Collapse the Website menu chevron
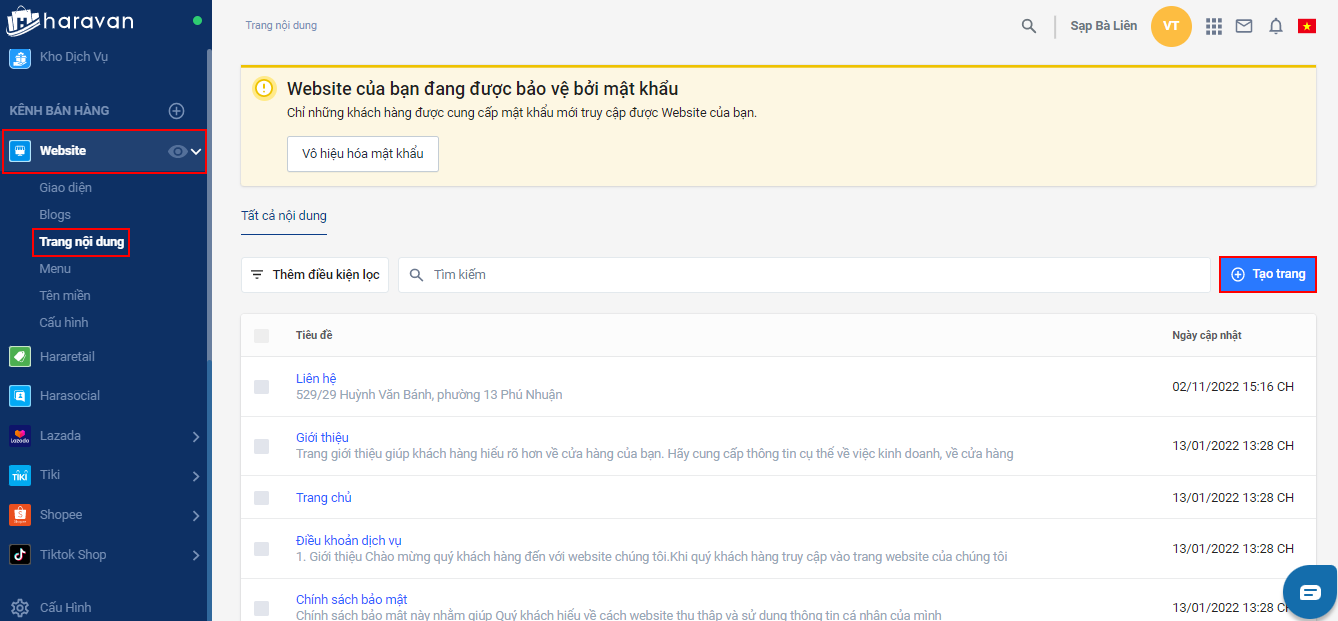 click(x=196, y=151)
